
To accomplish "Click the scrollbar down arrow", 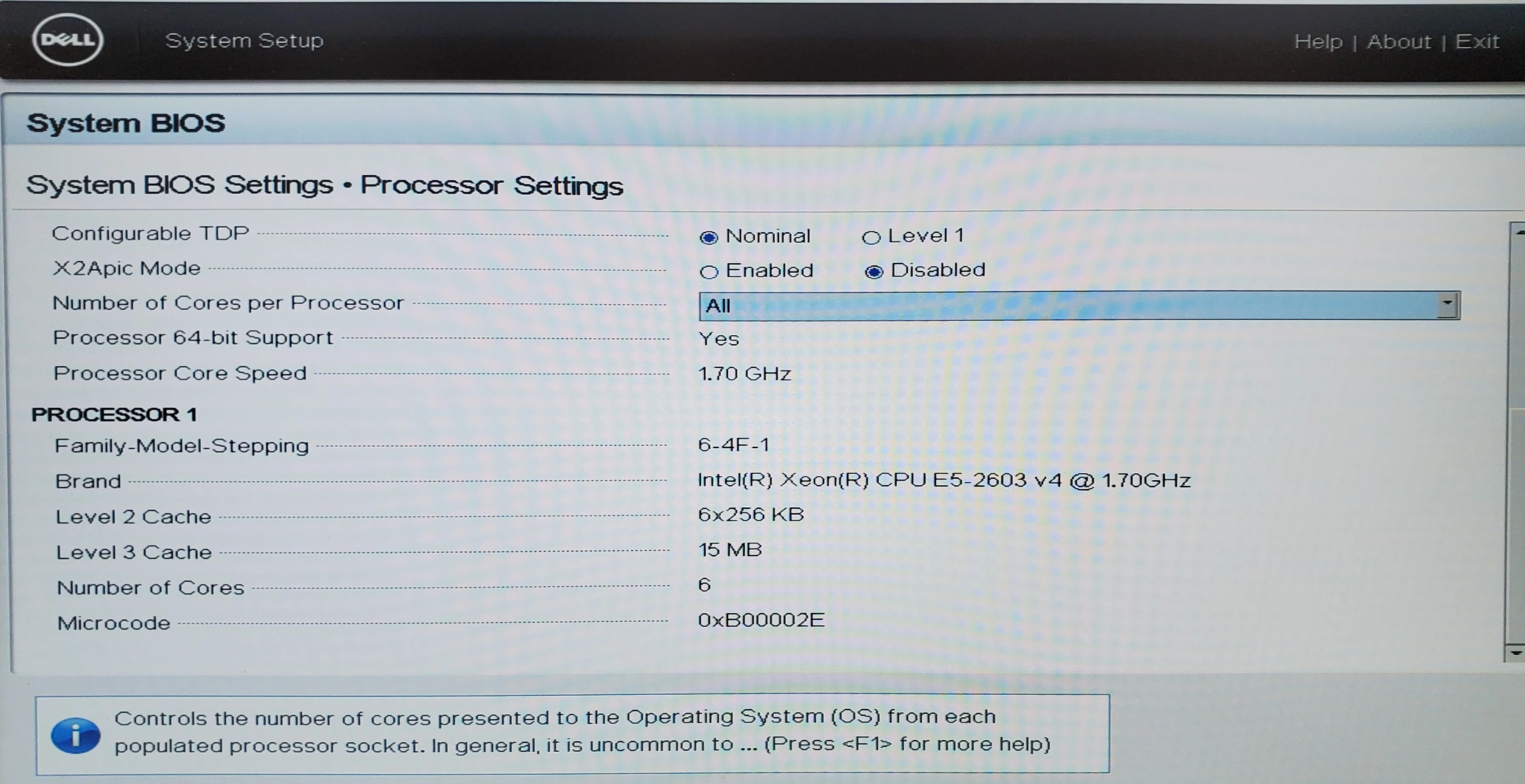I will [x=1516, y=653].
